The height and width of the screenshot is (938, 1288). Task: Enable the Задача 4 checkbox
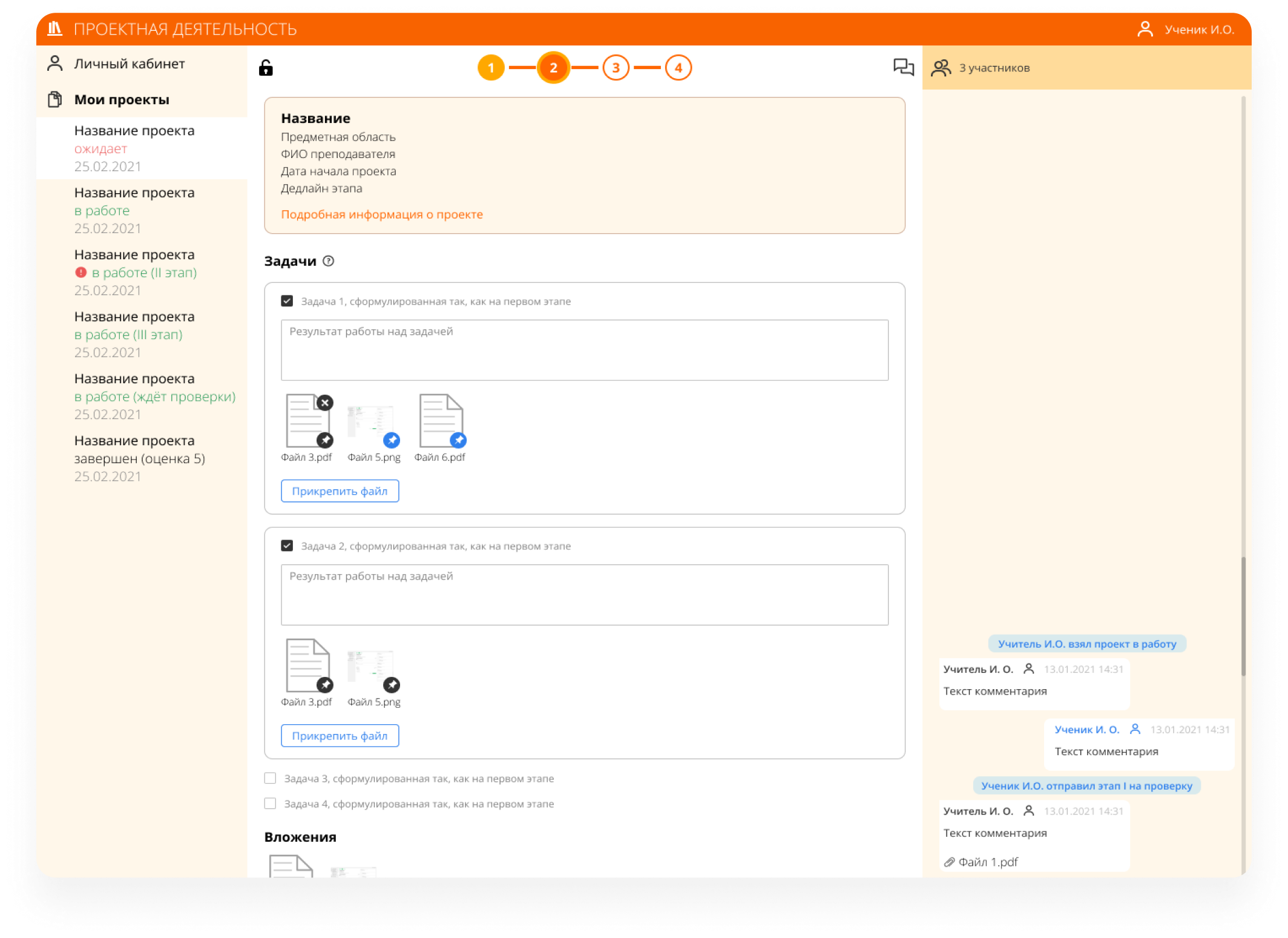[270, 804]
